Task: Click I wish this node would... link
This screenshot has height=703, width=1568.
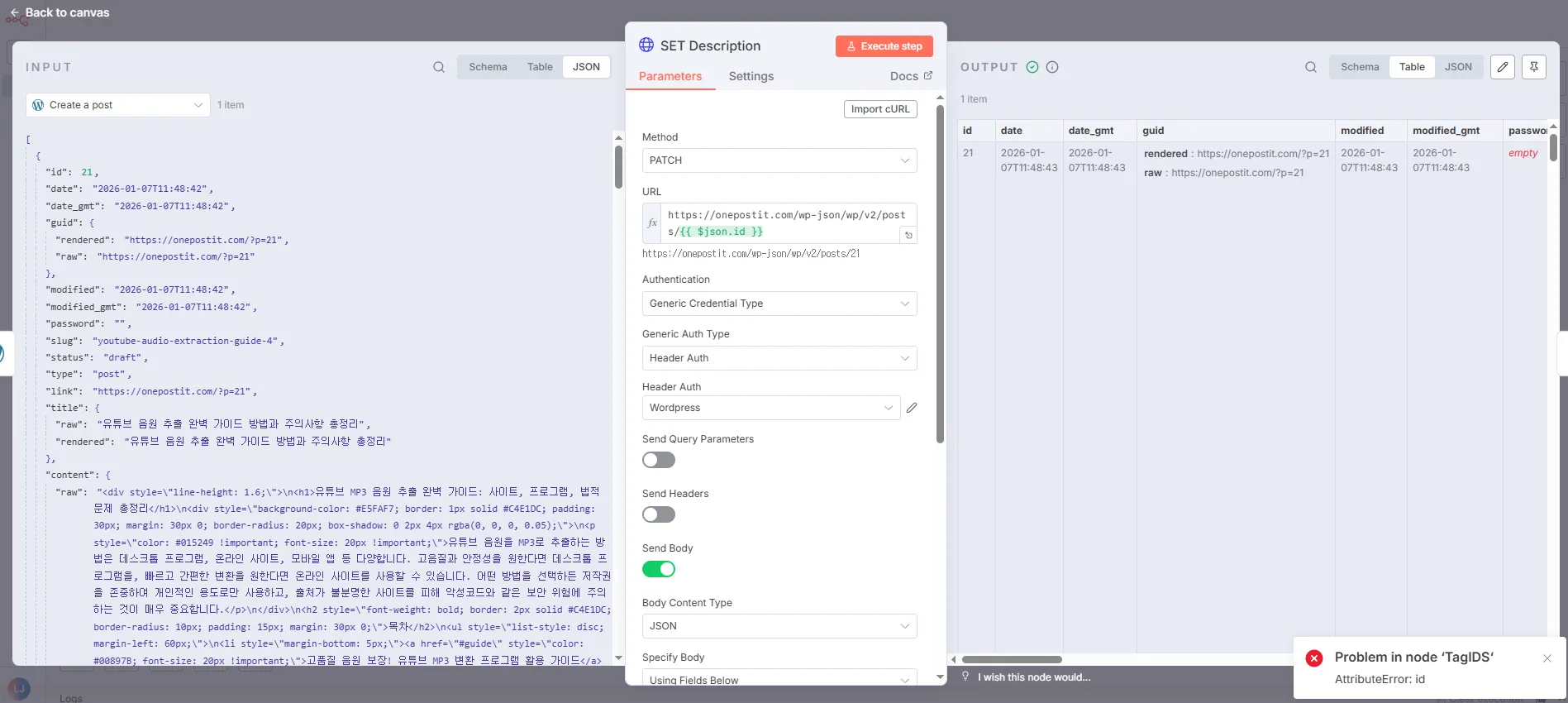Action: tap(1034, 677)
